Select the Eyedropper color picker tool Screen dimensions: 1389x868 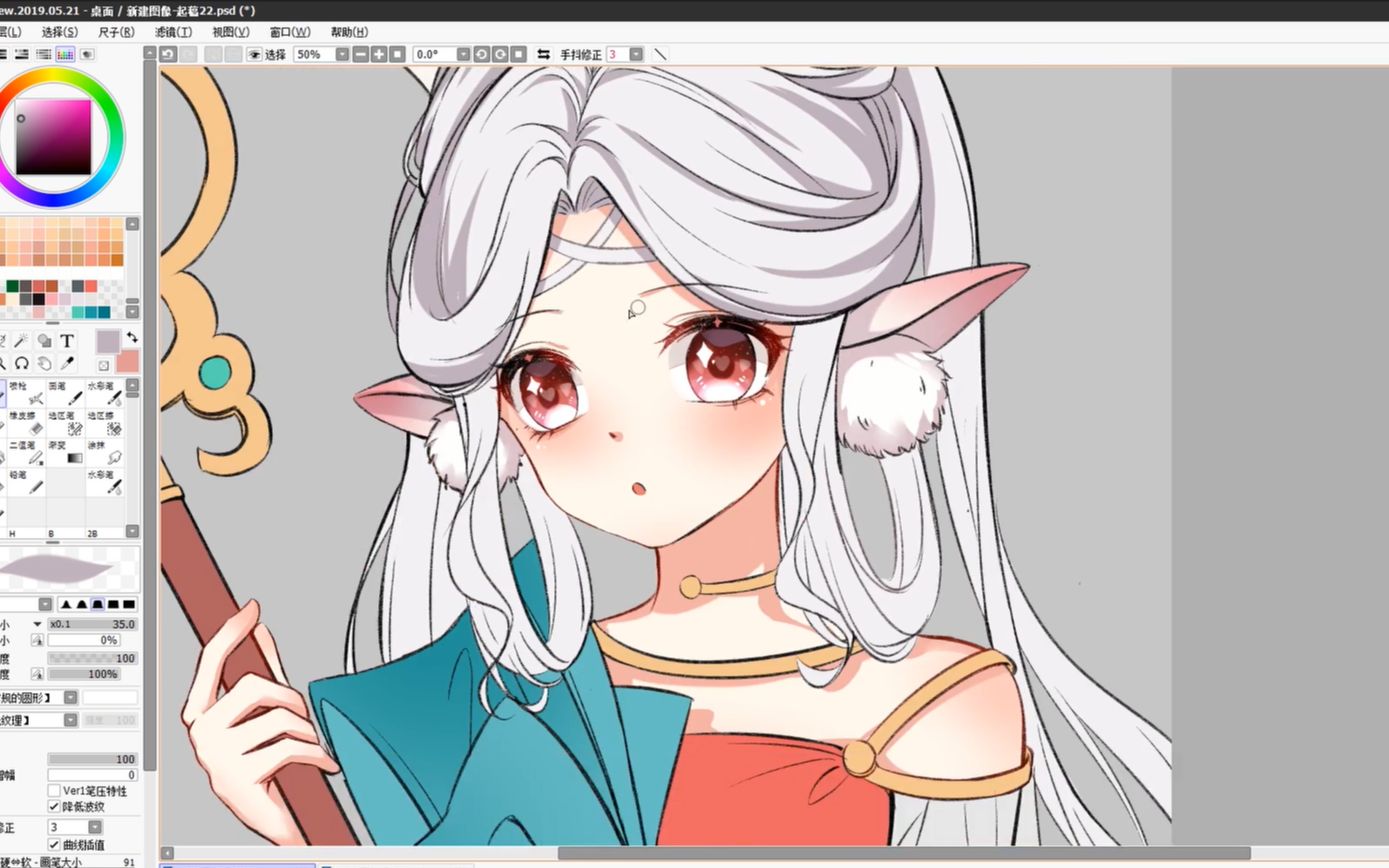coord(67,363)
